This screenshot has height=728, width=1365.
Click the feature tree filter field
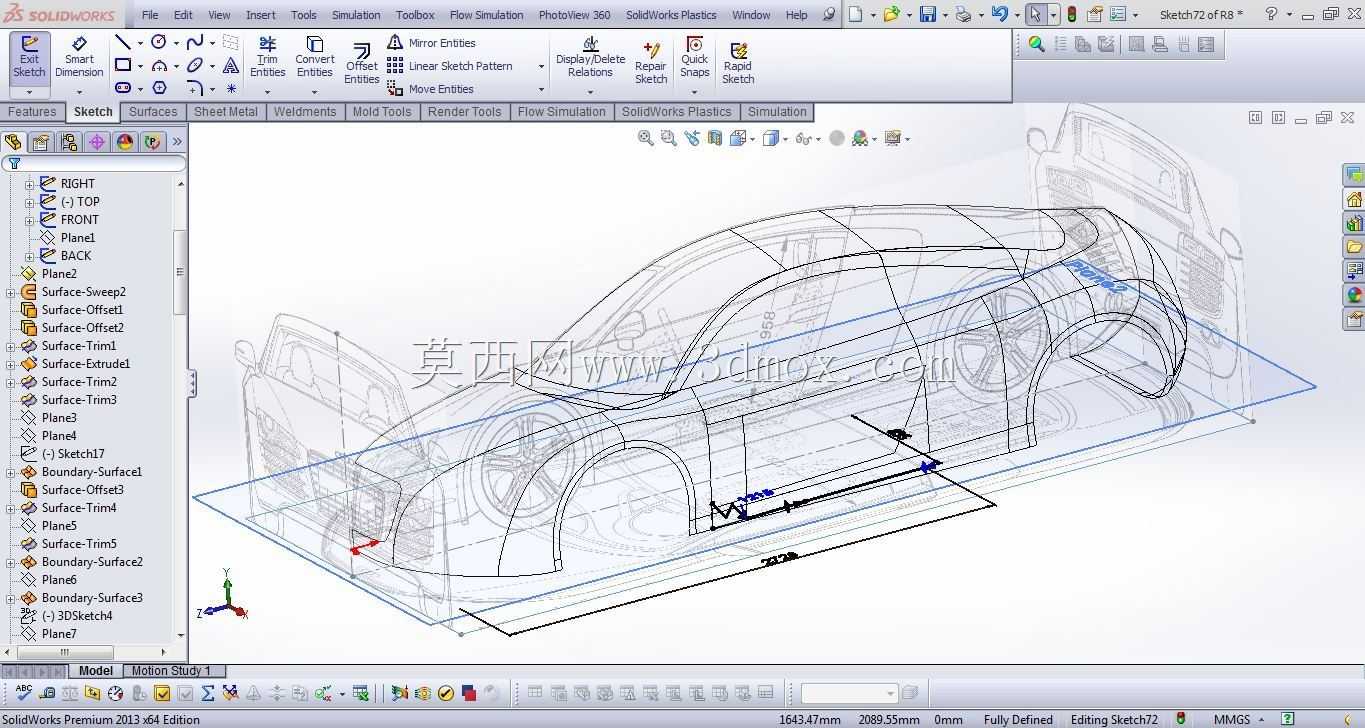93,163
